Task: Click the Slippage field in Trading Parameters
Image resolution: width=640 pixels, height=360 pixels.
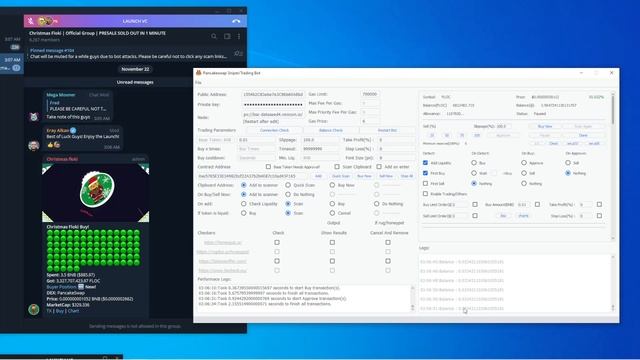Action: (320, 140)
